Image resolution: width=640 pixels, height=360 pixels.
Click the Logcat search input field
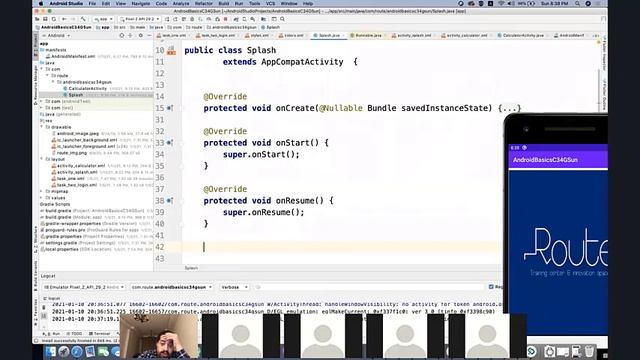369,287
